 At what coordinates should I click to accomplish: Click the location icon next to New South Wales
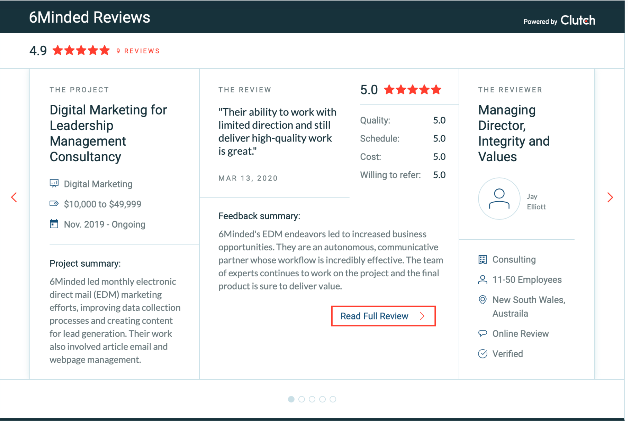point(483,299)
